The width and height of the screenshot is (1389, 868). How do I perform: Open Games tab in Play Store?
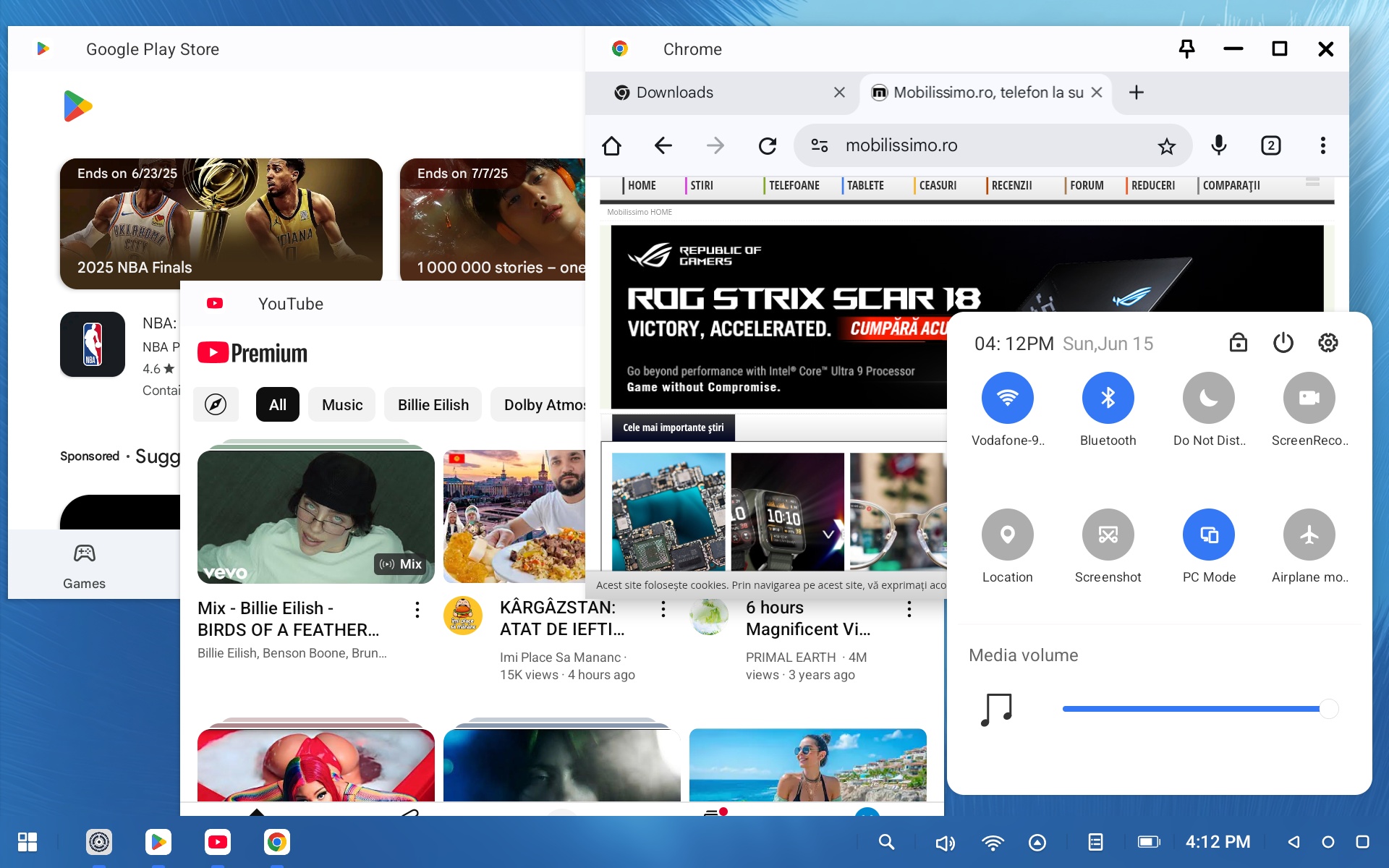click(84, 567)
